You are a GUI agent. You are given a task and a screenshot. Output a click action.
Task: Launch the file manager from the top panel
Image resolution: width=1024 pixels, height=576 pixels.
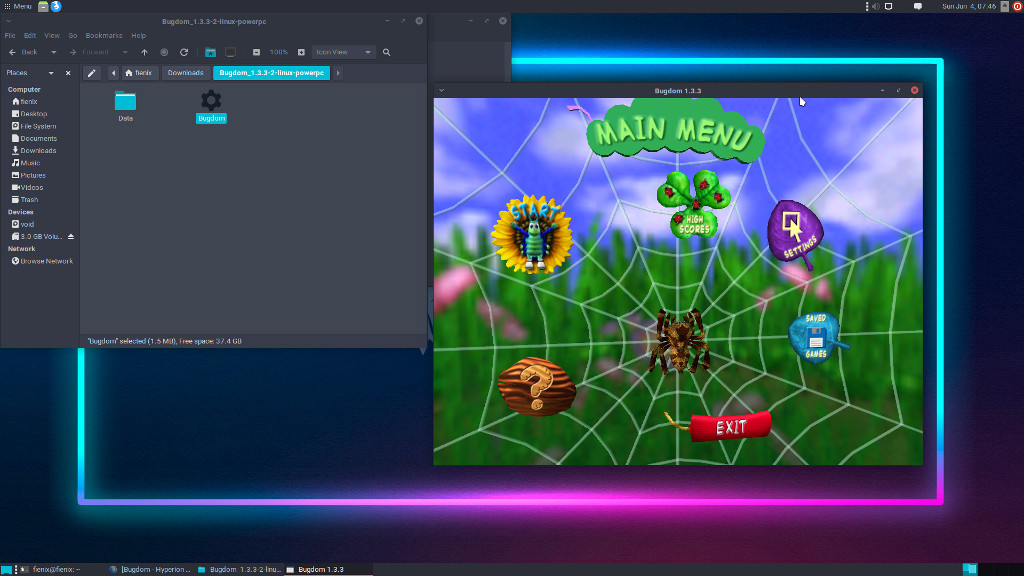(x=43, y=7)
